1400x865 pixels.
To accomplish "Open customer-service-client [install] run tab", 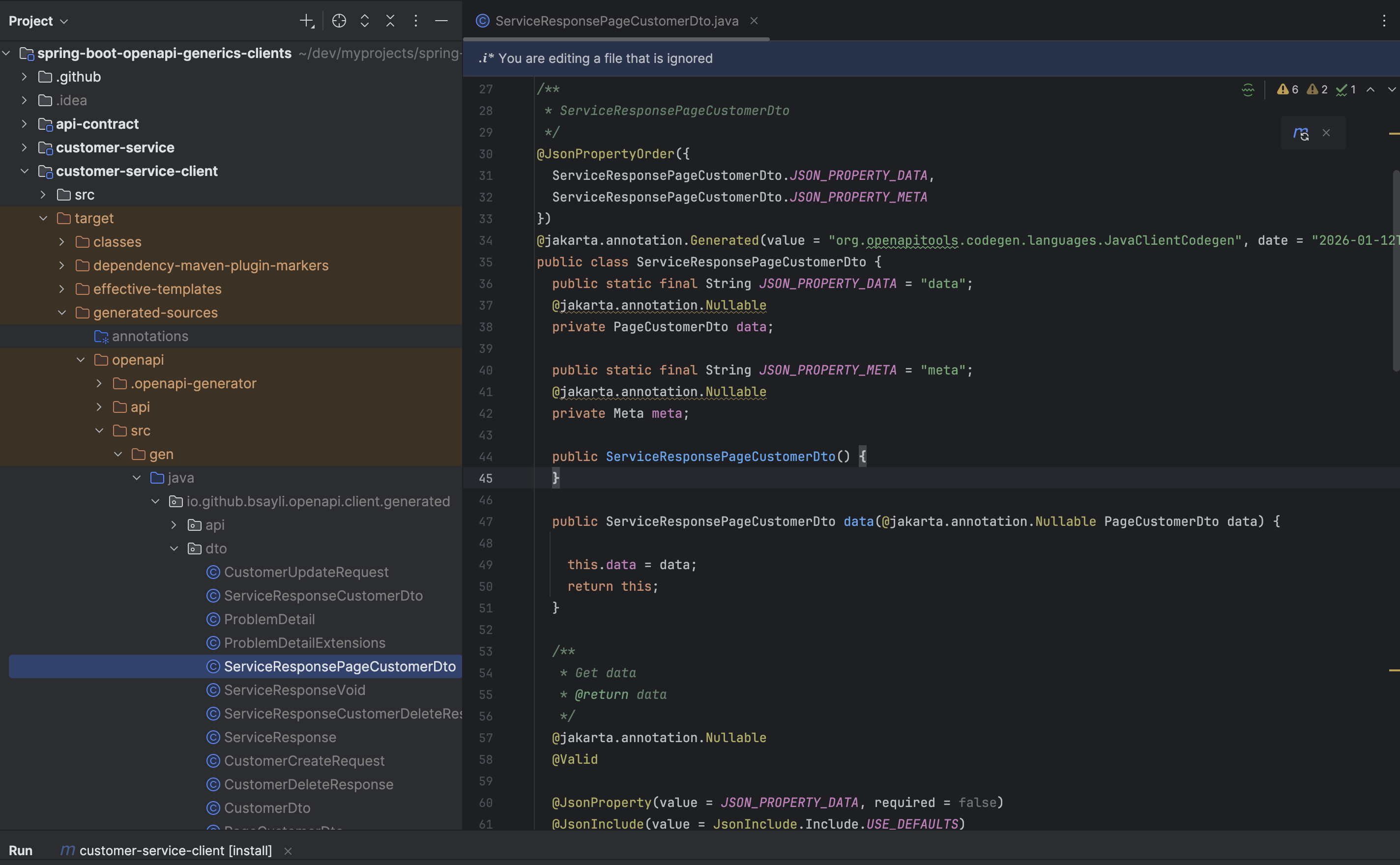I will [x=175, y=850].
